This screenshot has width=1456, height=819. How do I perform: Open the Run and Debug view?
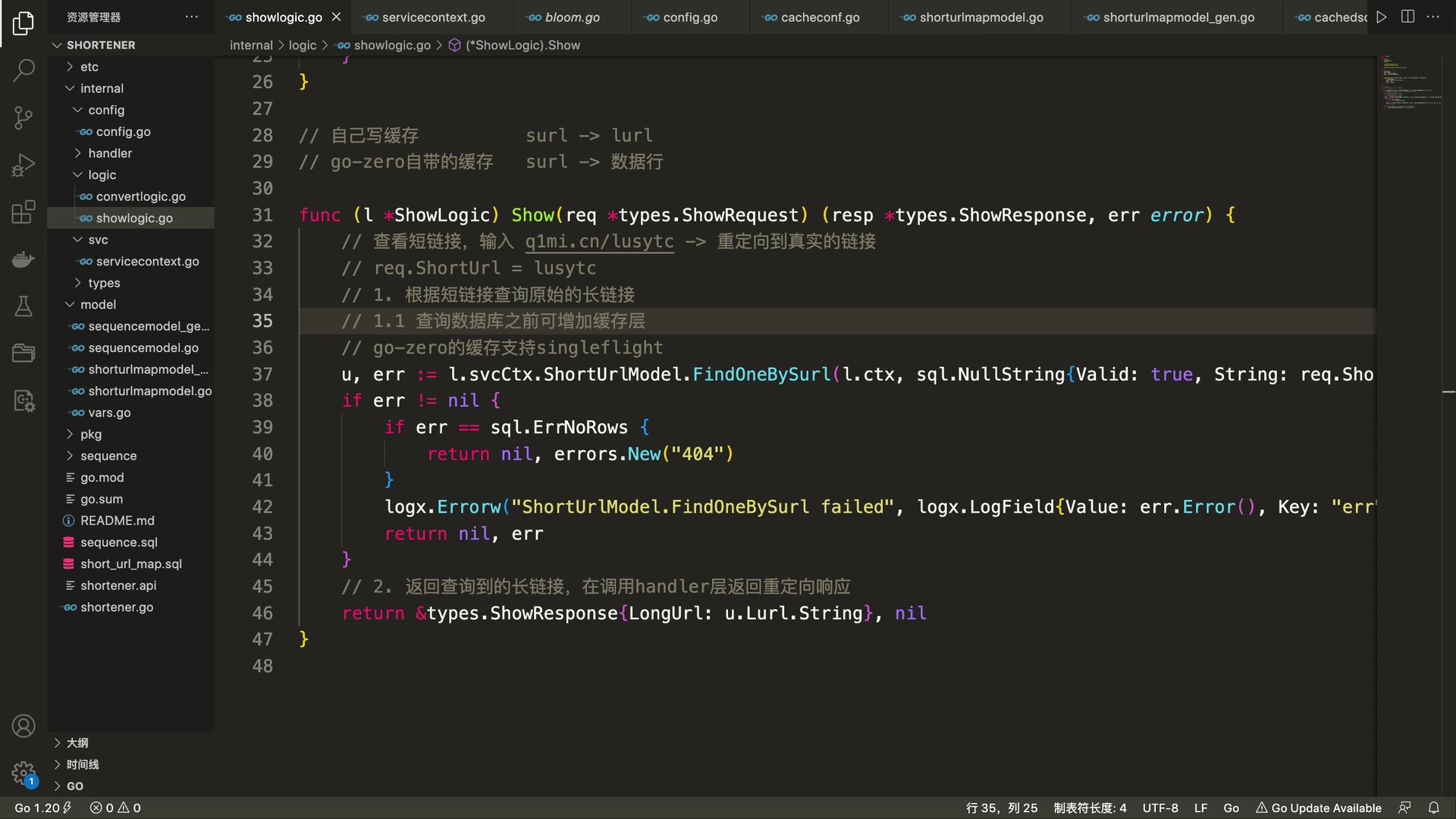click(24, 165)
